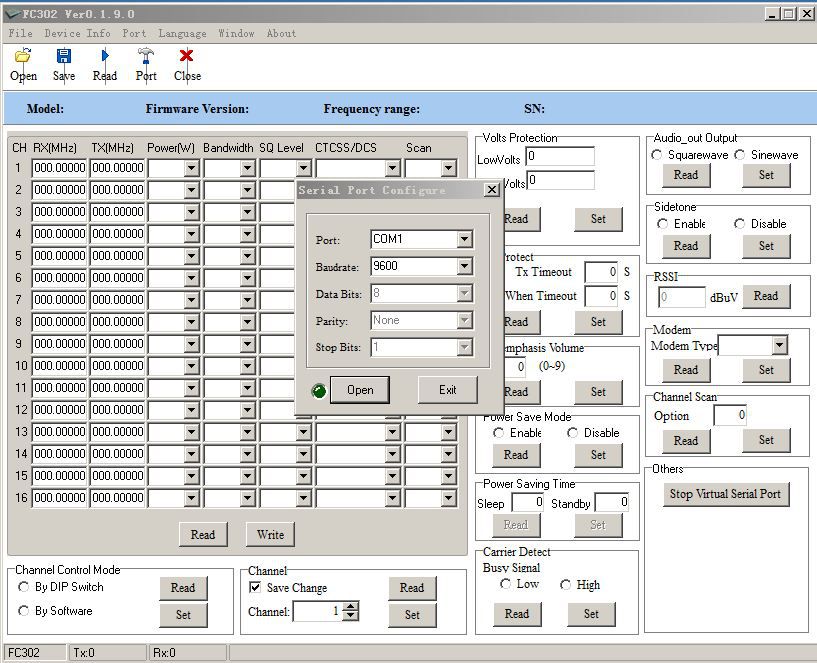This screenshot has width=817, height=663.
Task: Expand channel 1 Scan dropdown
Action: pyautogui.click(x=449, y=168)
